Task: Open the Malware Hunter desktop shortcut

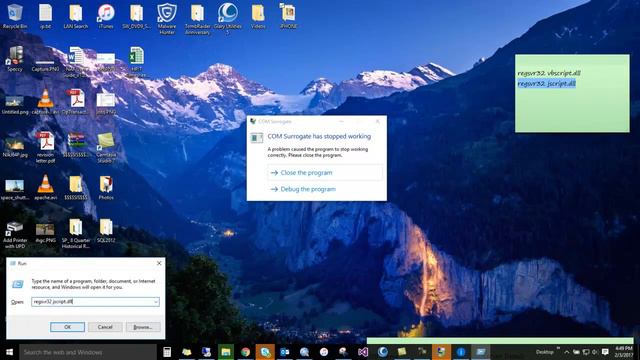Action: click(167, 18)
